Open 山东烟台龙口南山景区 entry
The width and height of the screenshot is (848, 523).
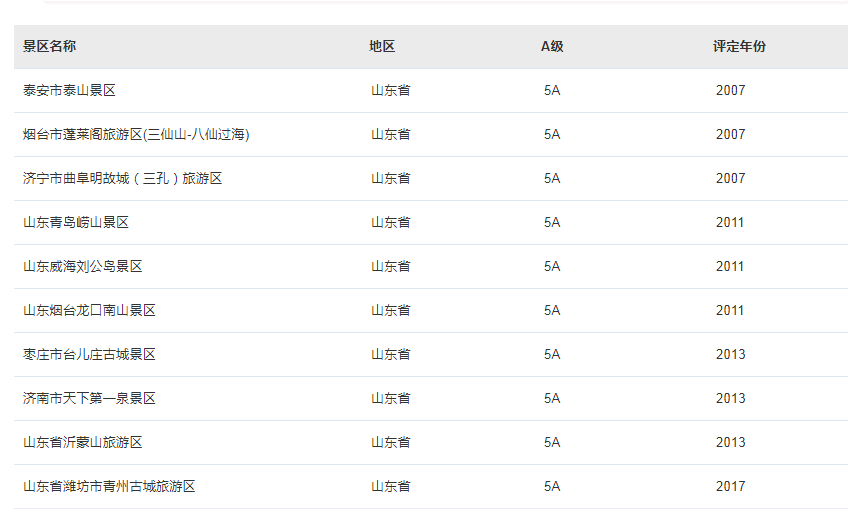pos(89,310)
